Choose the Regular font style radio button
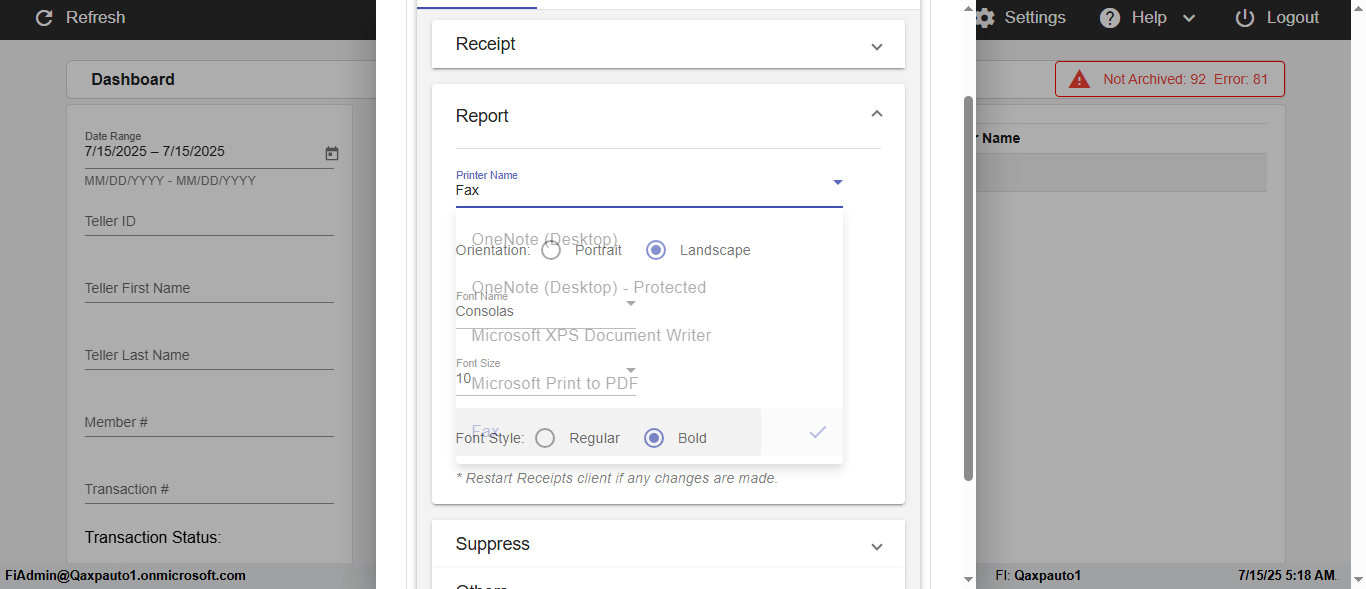Screen dimensions: 1366x589 coord(545,438)
